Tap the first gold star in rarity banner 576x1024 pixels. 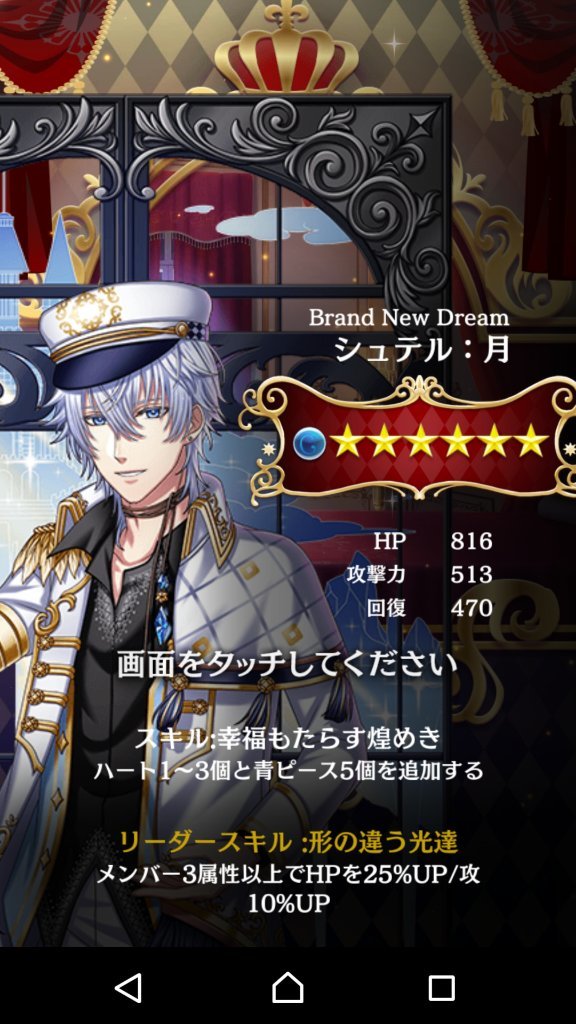[347, 443]
